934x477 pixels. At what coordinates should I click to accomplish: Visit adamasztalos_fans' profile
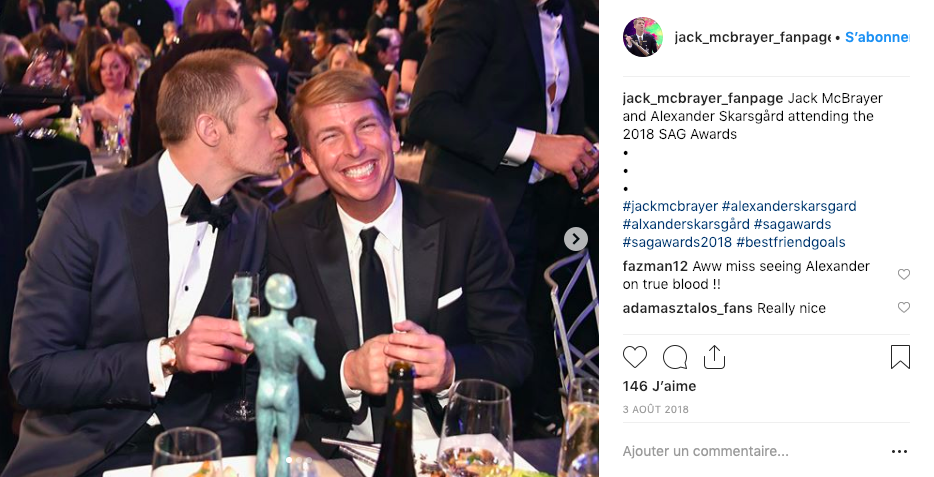point(688,308)
